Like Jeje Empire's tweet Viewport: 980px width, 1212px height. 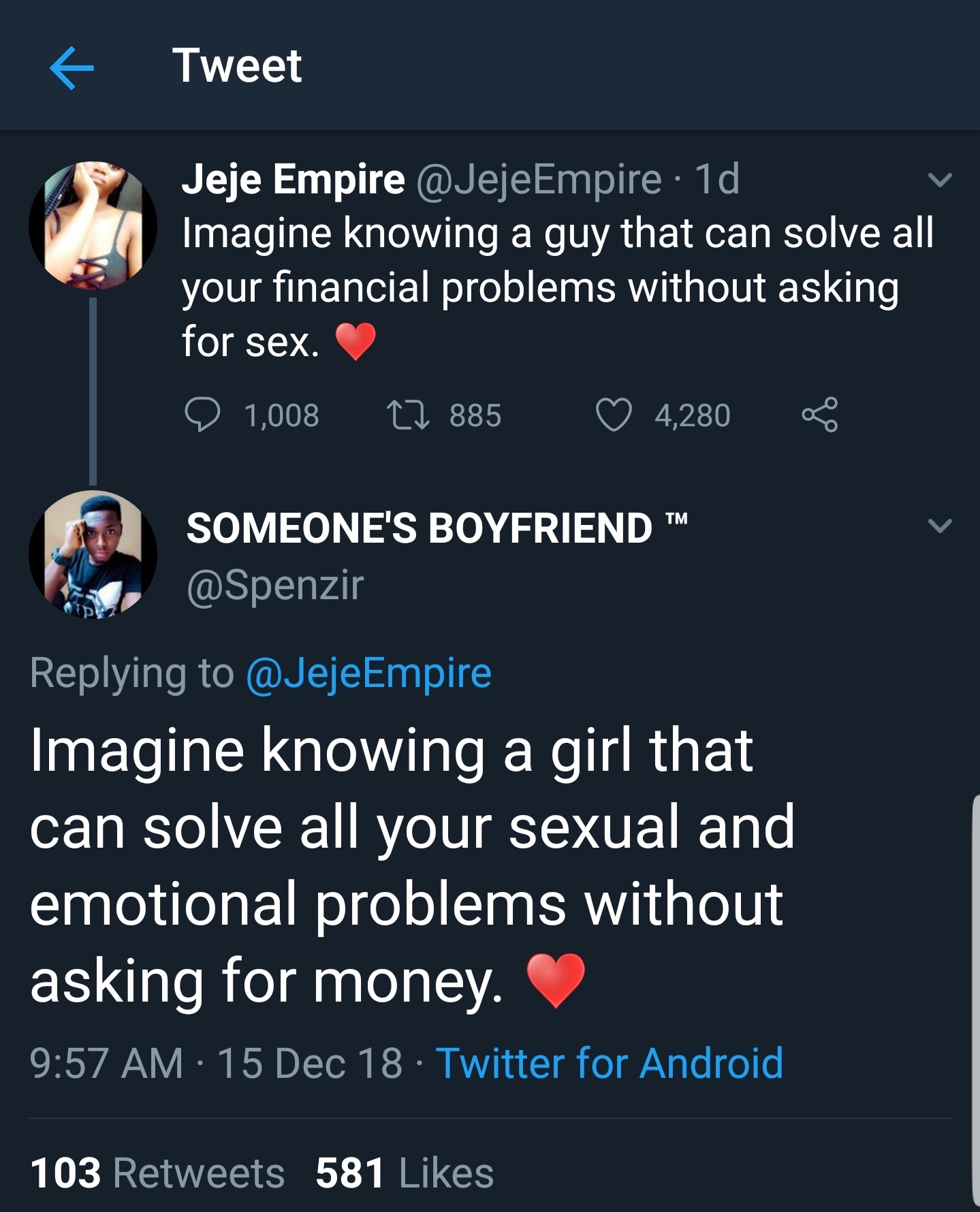(x=614, y=415)
